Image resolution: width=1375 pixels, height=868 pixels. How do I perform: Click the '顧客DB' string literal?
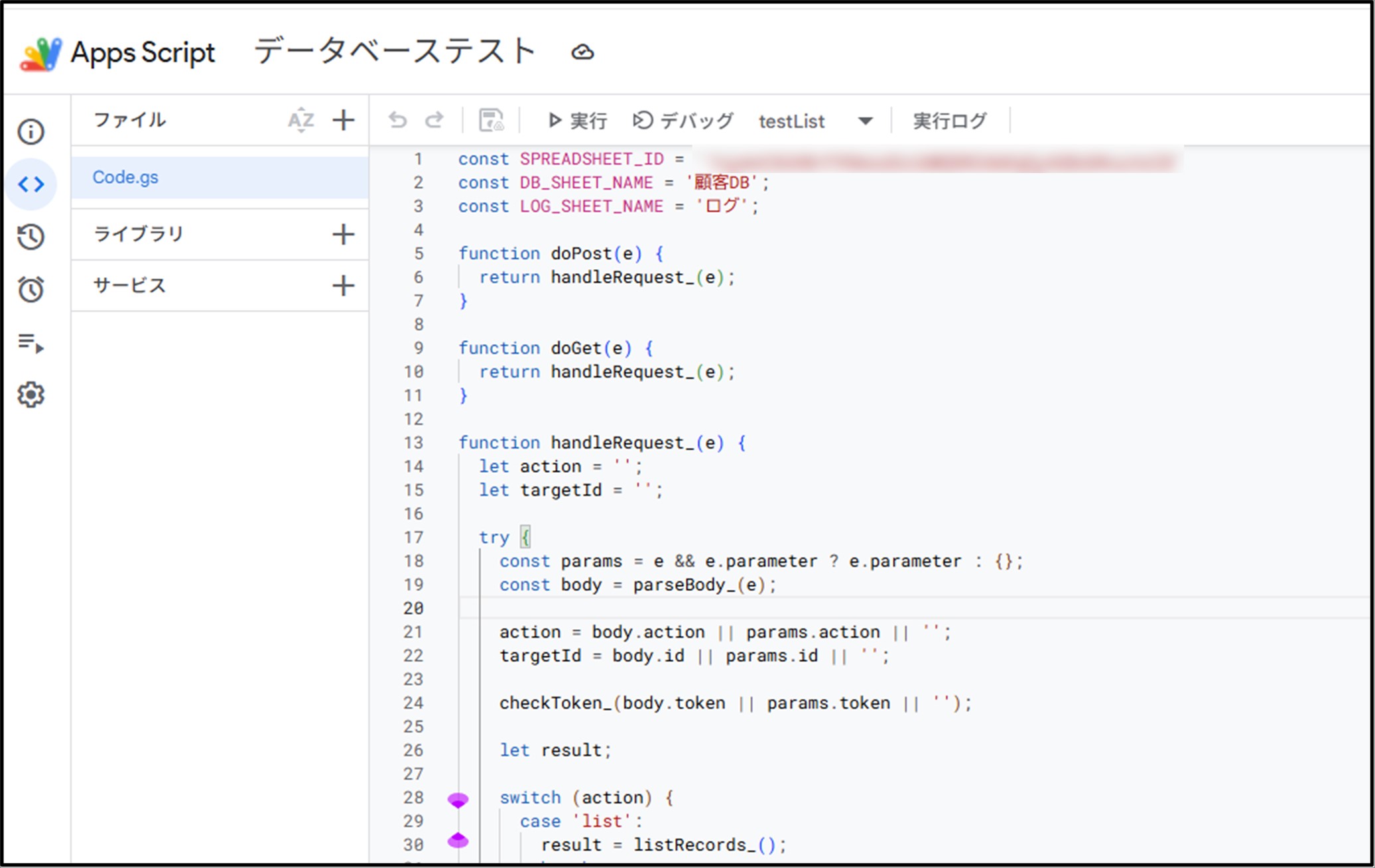[x=722, y=183]
